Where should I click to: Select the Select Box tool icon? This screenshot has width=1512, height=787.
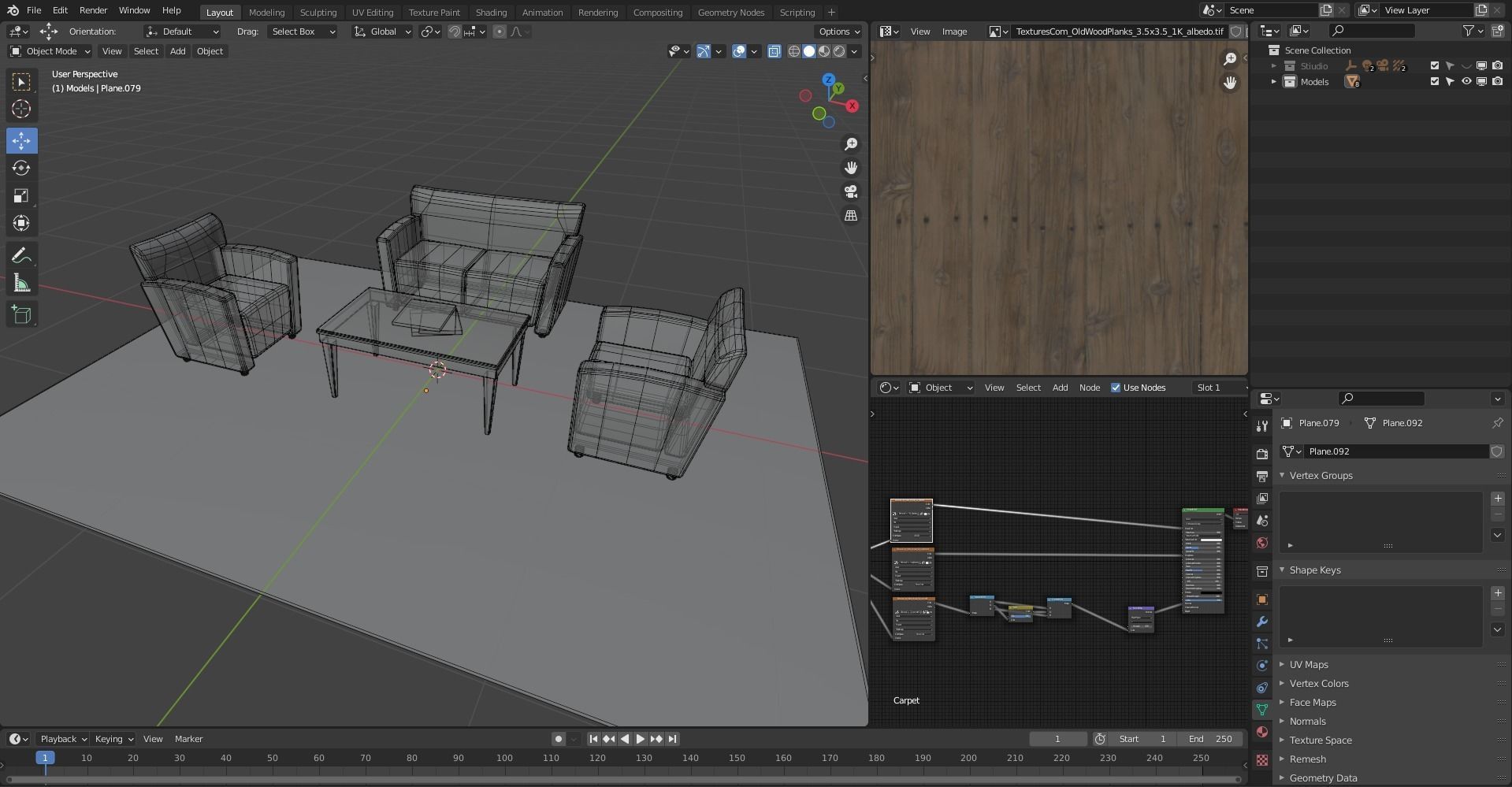click(x=21, y=82)
